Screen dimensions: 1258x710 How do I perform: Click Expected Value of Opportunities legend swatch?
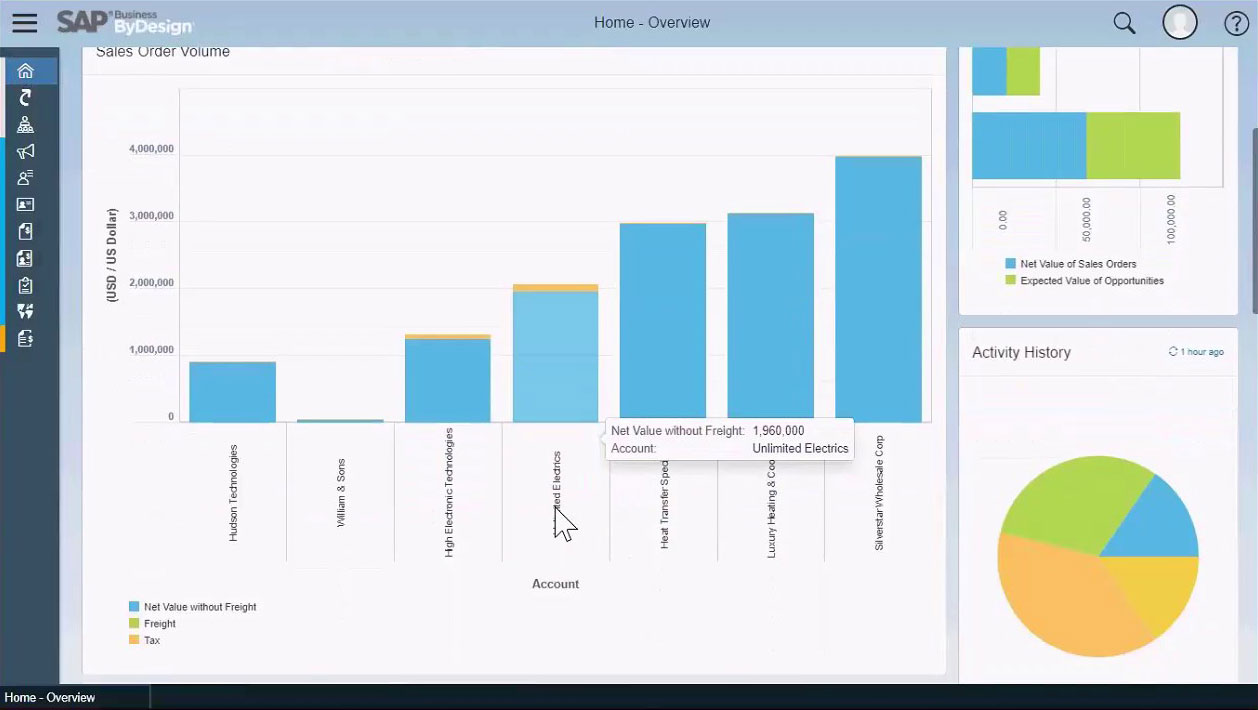click(1011, 281)
